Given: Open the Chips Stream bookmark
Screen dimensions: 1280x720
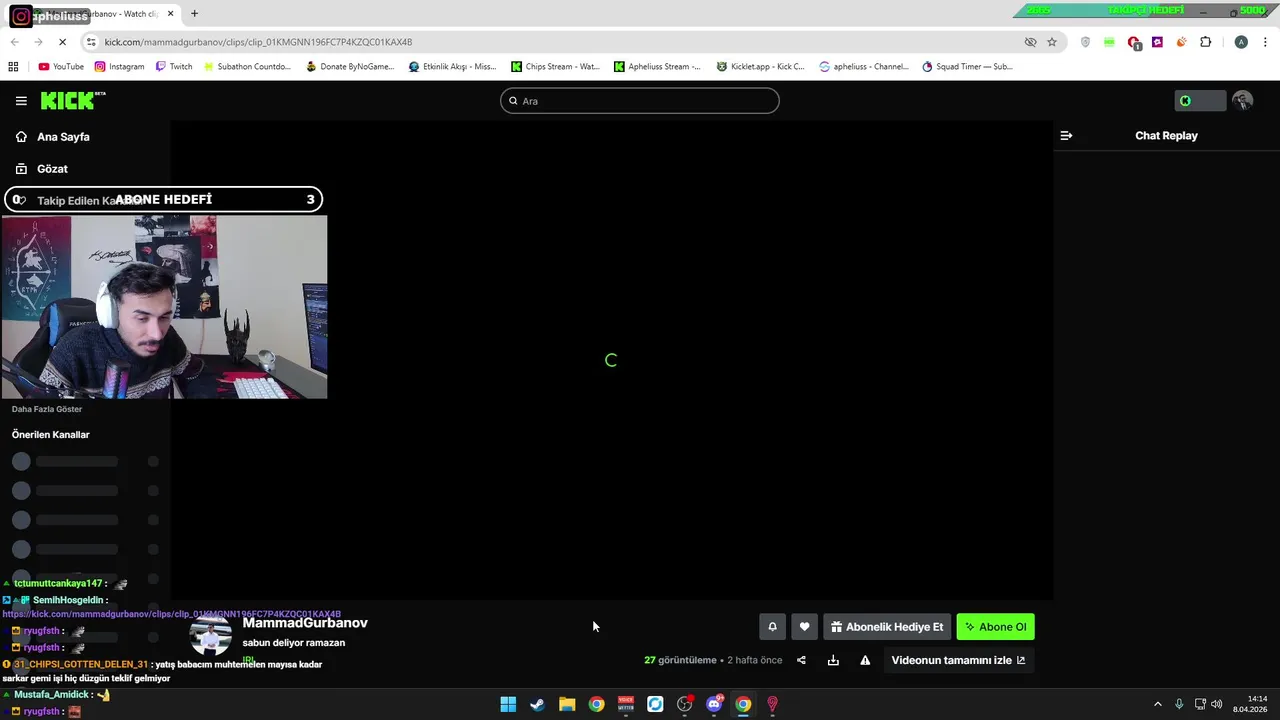Looking at the screenshot, I should tap(555, 67).
